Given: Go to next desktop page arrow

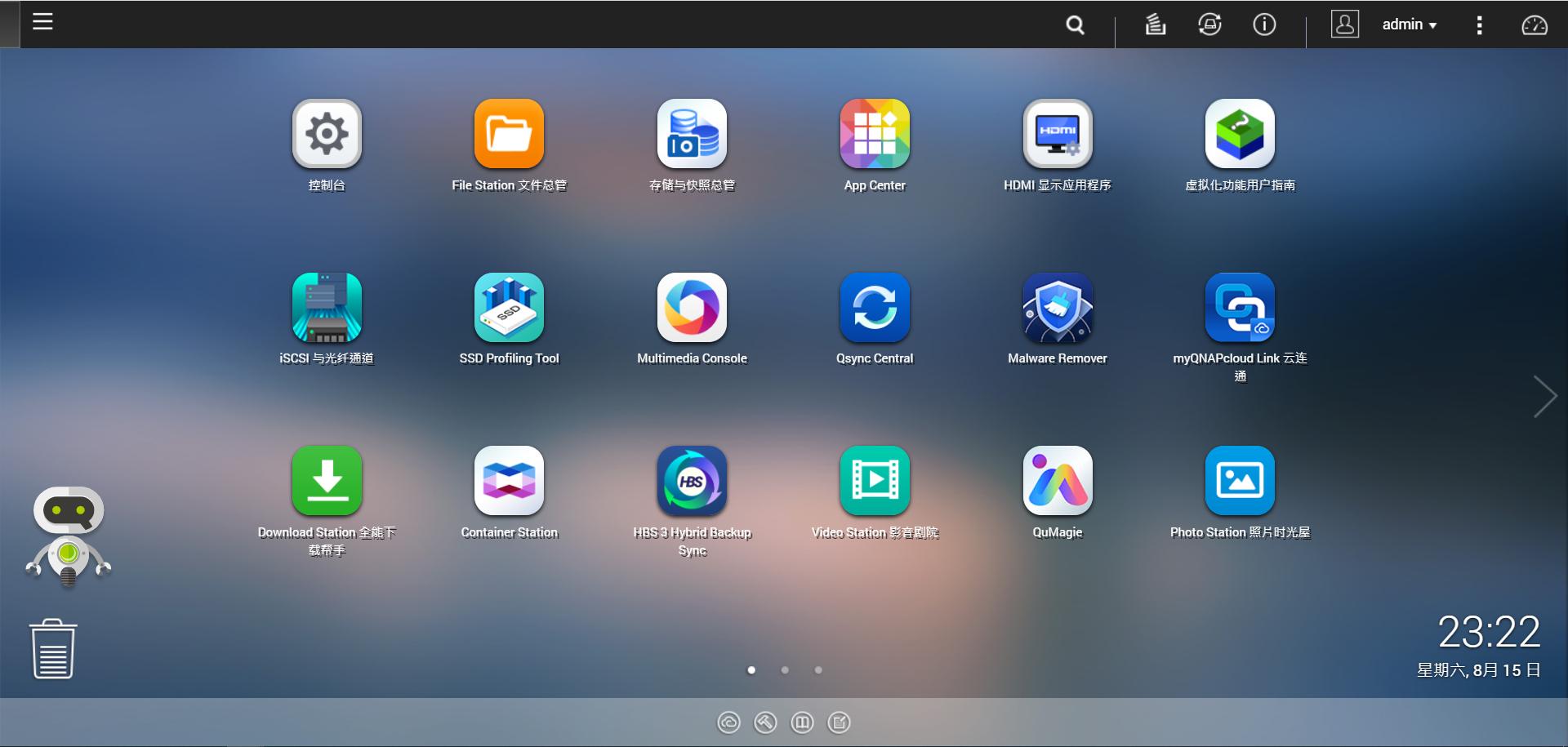Looking at the screenshot, I should (x=1544, y=397).
